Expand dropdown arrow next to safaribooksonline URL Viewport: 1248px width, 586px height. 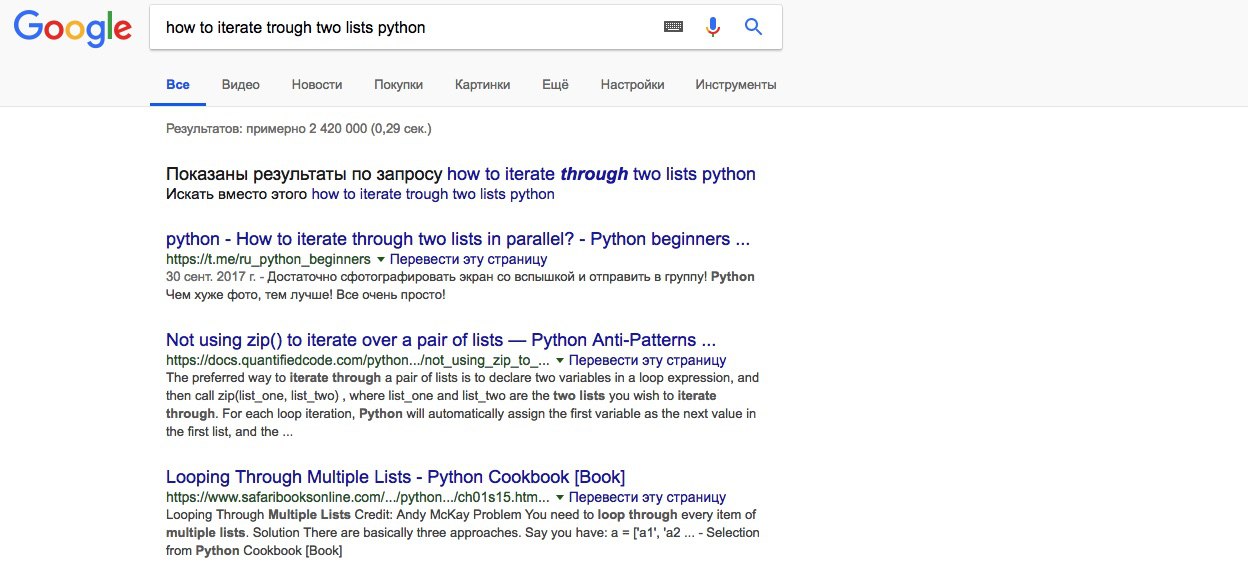click(560, 497)
